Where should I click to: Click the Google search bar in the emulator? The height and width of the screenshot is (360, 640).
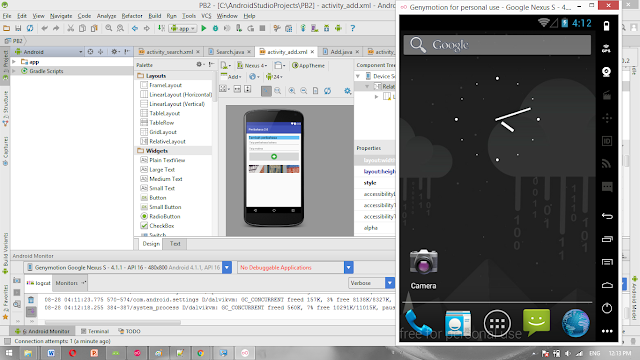pos(497,45)
